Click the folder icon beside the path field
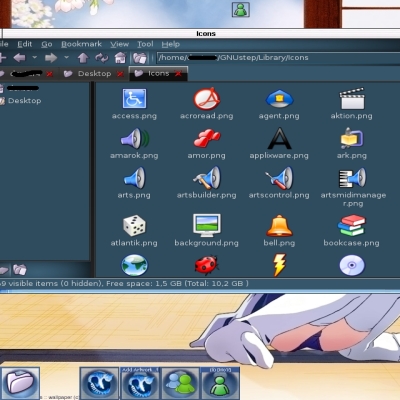The height and width of the screenshot is (400, 400). click(140, 58)
